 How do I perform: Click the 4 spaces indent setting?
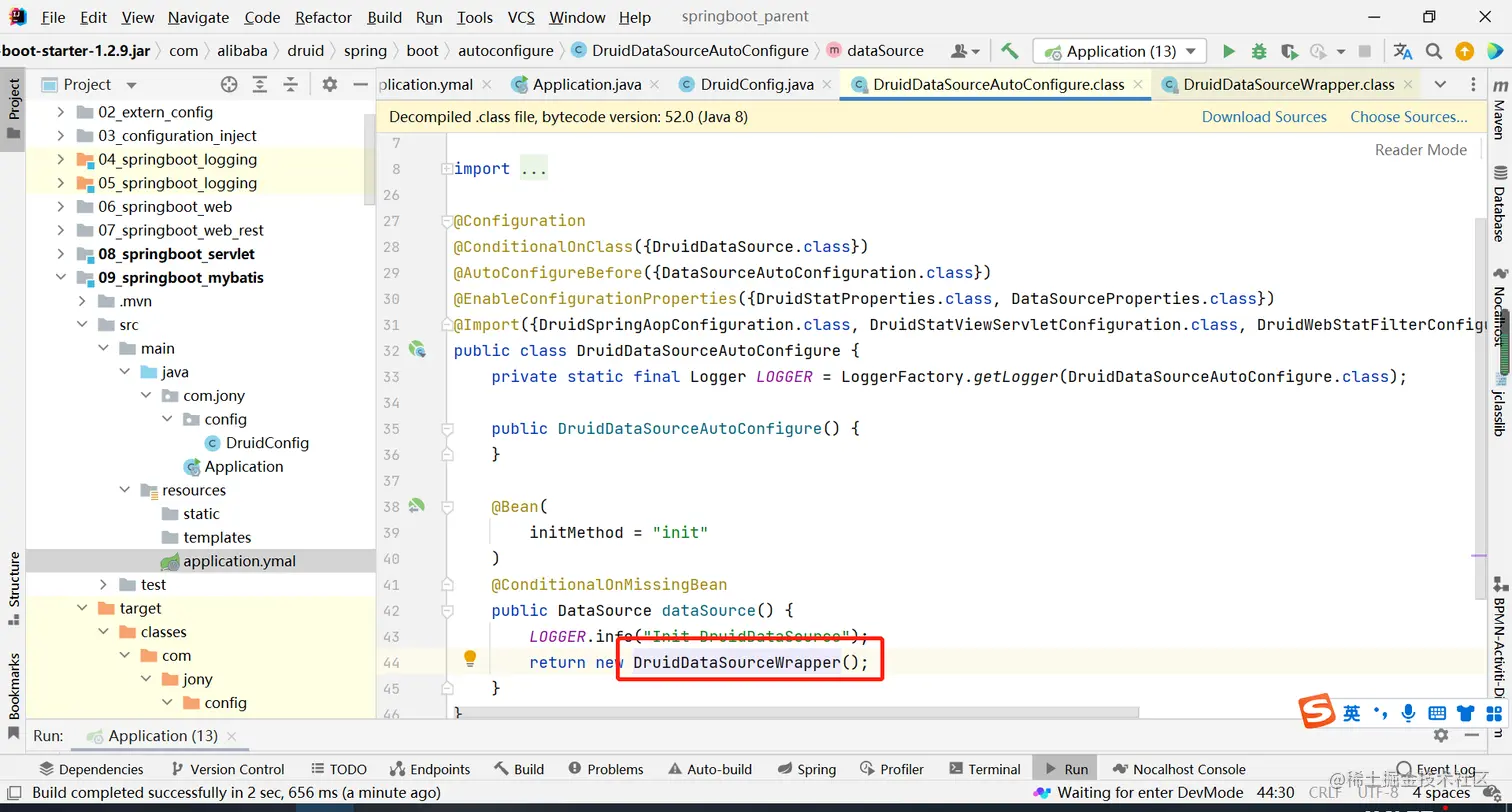(1441, 792)
